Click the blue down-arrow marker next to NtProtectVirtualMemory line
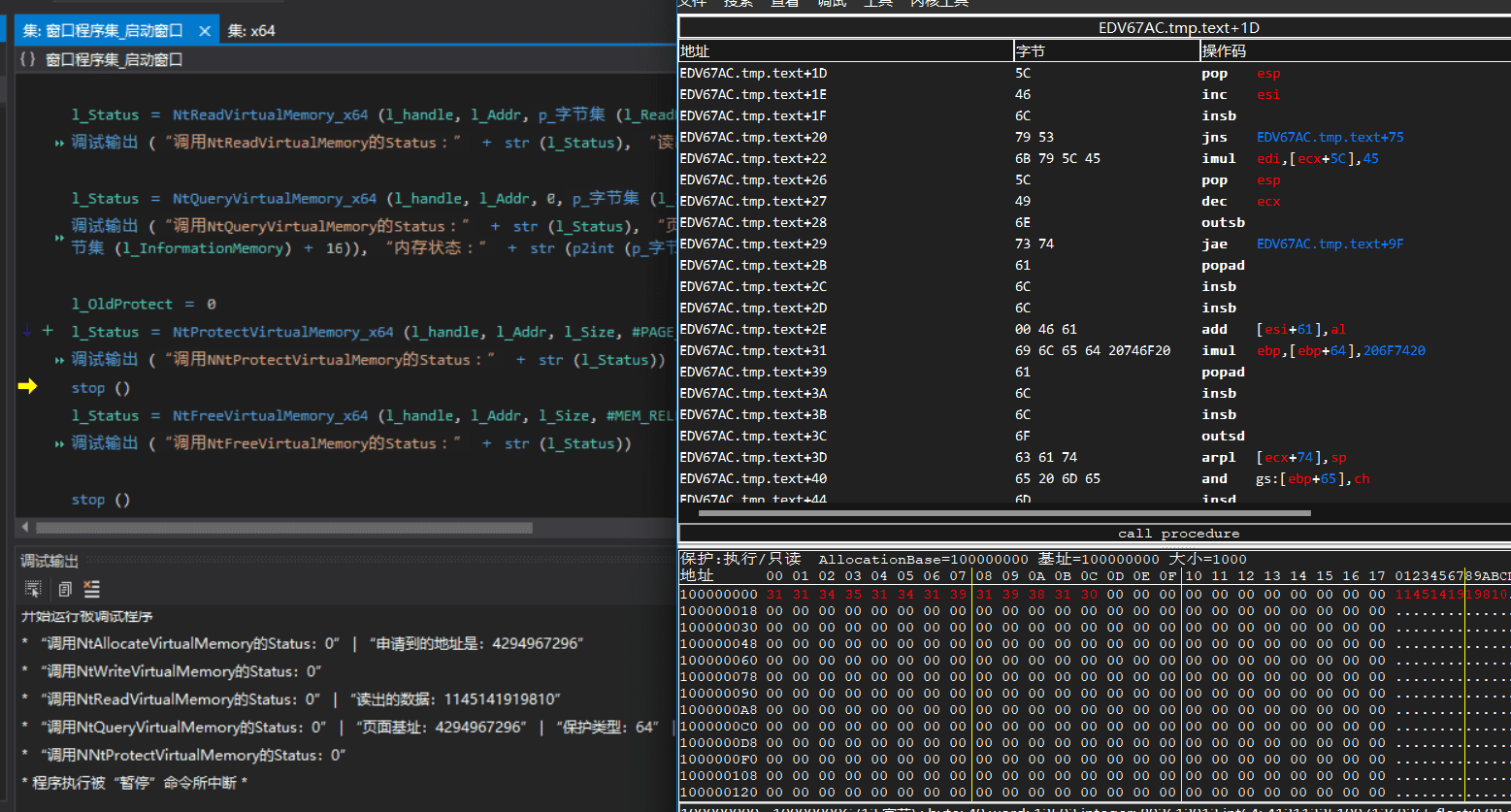The image size is (1511, 812). tap(27, 331)
